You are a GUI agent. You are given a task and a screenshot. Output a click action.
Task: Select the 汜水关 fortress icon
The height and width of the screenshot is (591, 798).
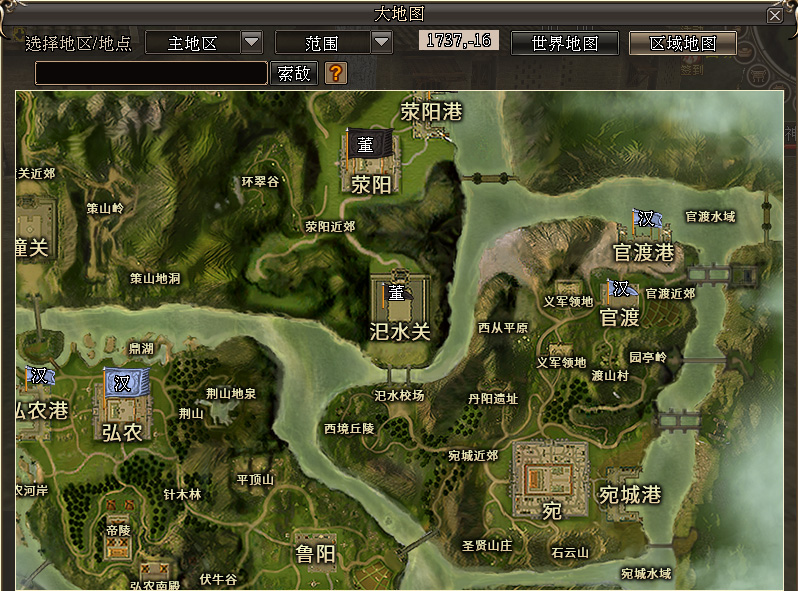(399, 298)
